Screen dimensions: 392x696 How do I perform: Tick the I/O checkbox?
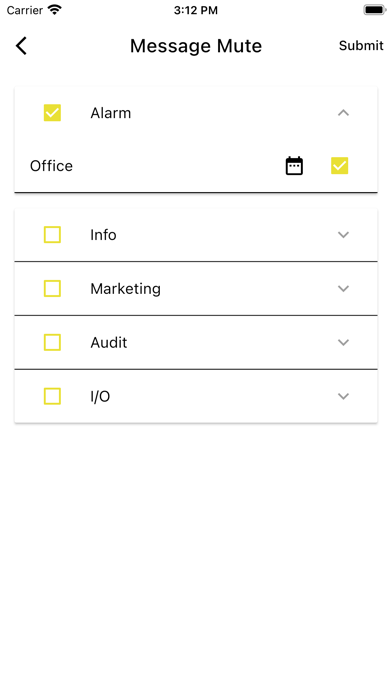point(52,396)
